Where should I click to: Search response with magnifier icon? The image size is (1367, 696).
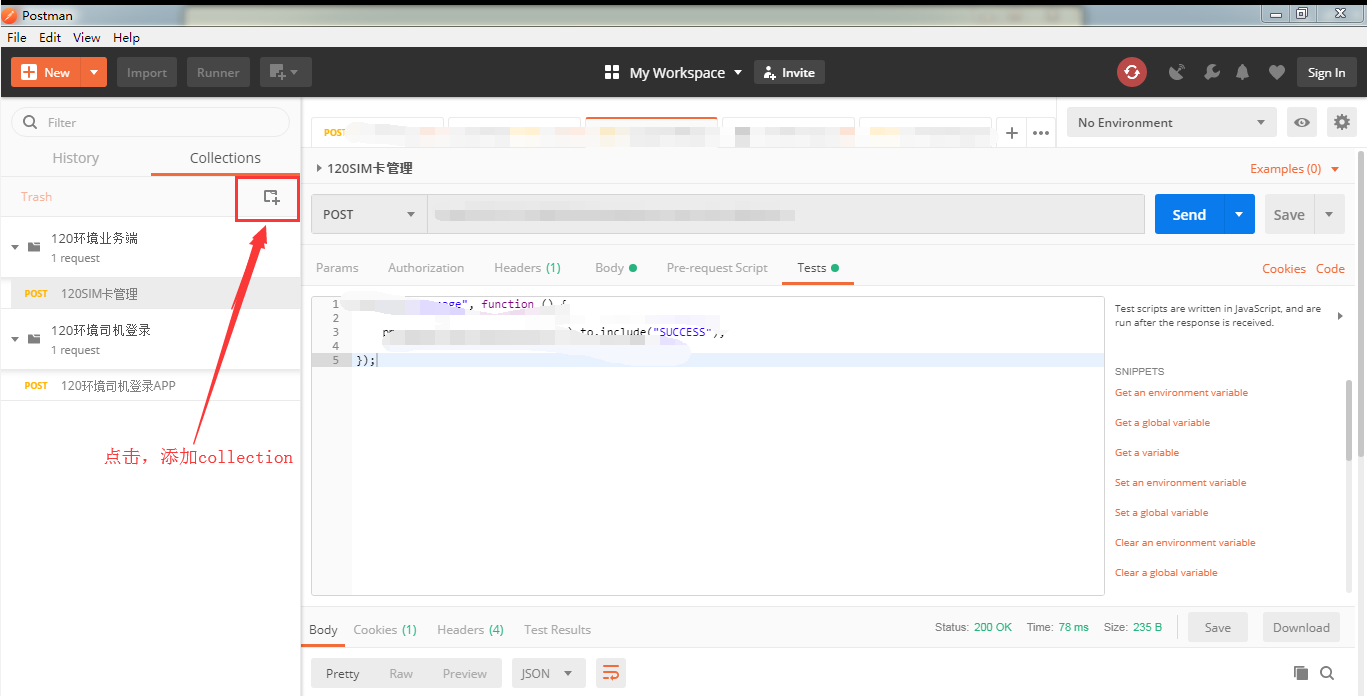click(1327, 673)
